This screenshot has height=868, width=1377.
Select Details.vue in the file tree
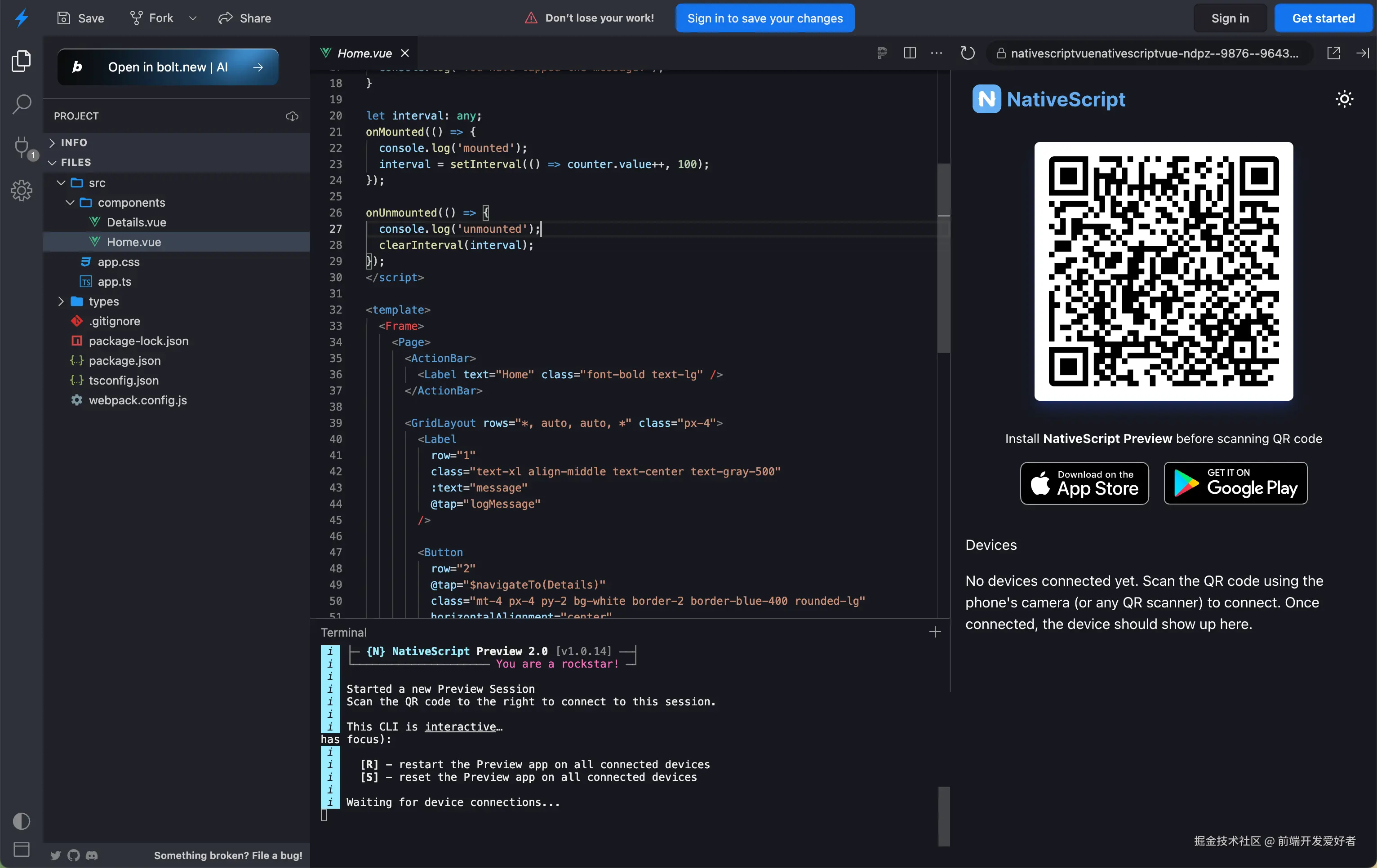[x=136, y=222]
